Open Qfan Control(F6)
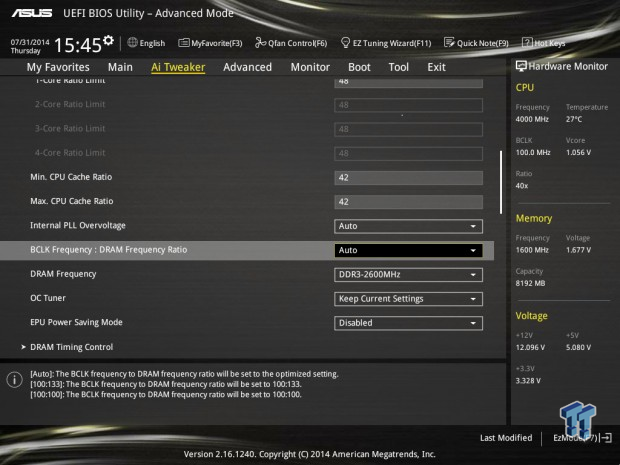Viewport: 620px width, 465px height. pyautogui.click(x=291, y=43)
